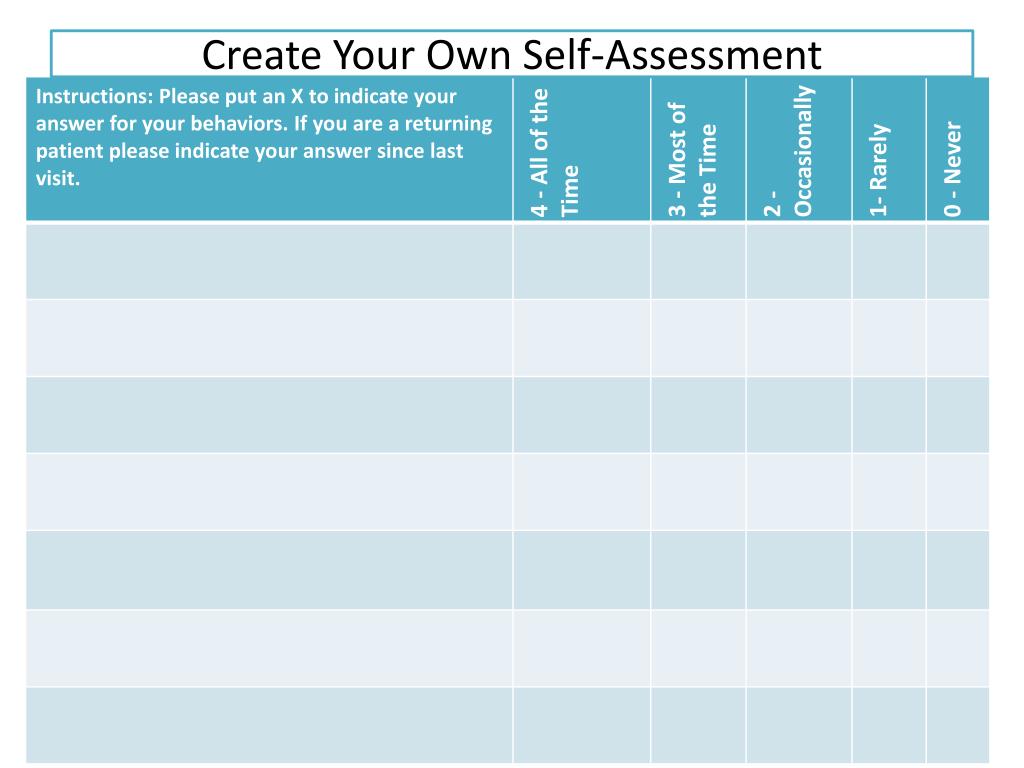Mark last row under 'Most of the Time'
This screenshot has height=768, width=1024.
698,725
